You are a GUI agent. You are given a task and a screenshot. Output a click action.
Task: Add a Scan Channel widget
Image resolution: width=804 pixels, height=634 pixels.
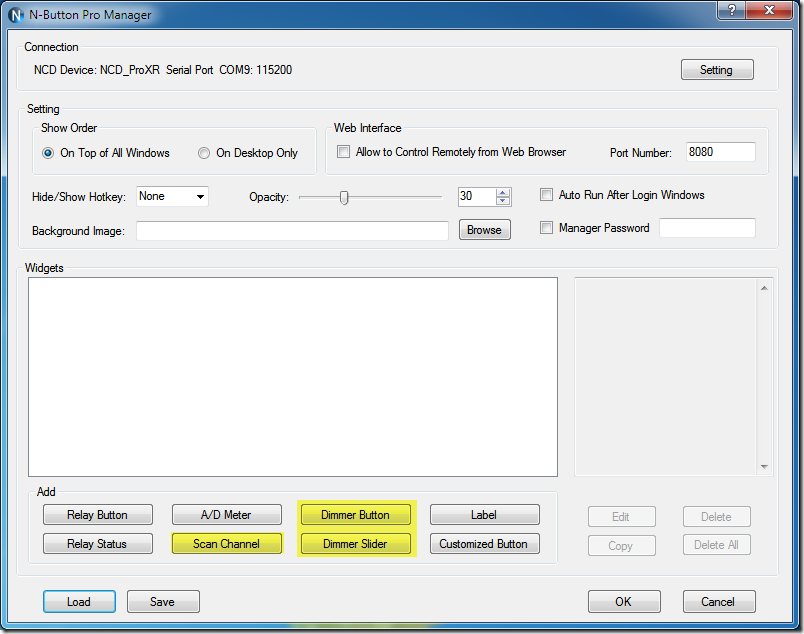click(x=227, y=544)
